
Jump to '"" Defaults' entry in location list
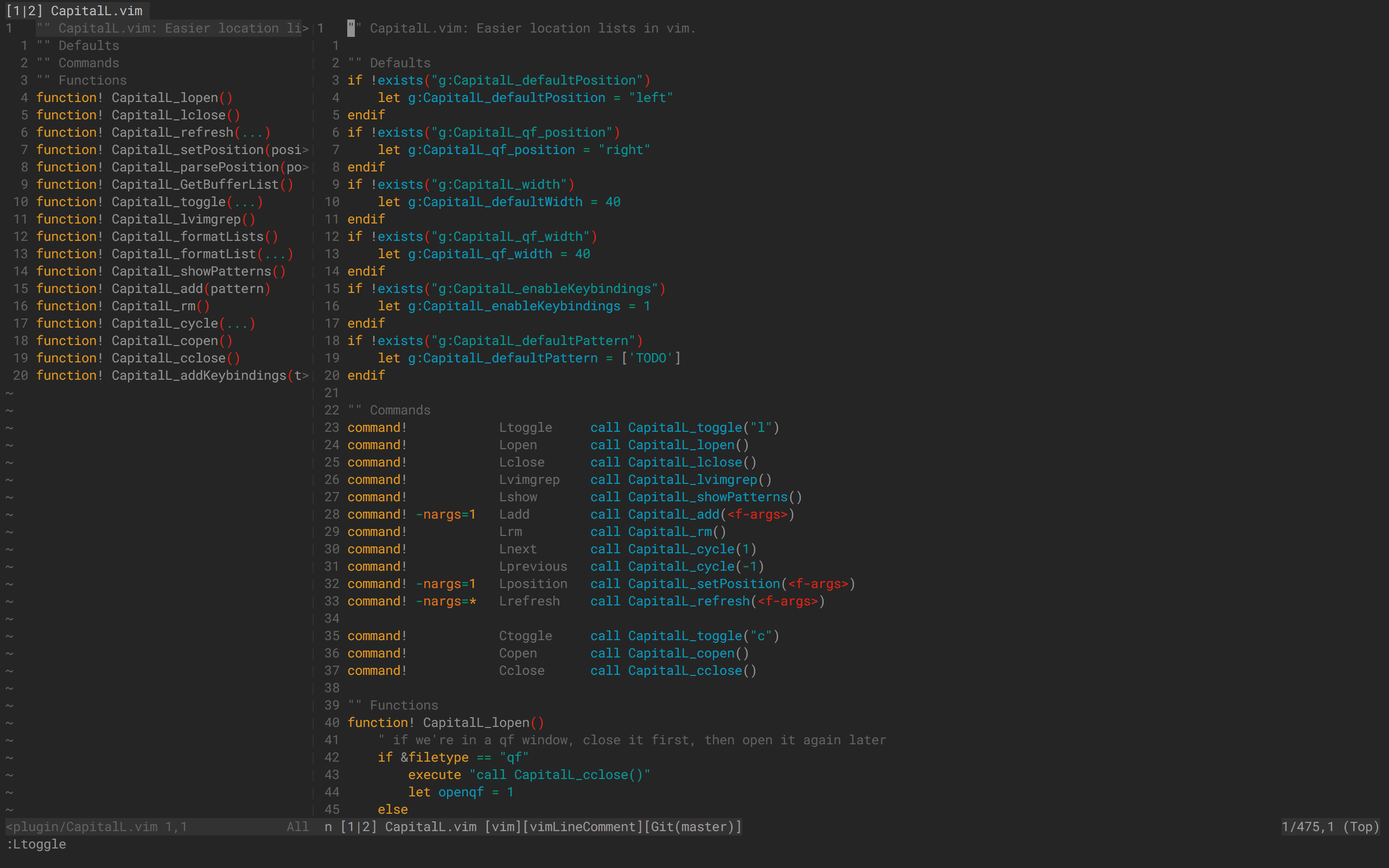point(78,46)
